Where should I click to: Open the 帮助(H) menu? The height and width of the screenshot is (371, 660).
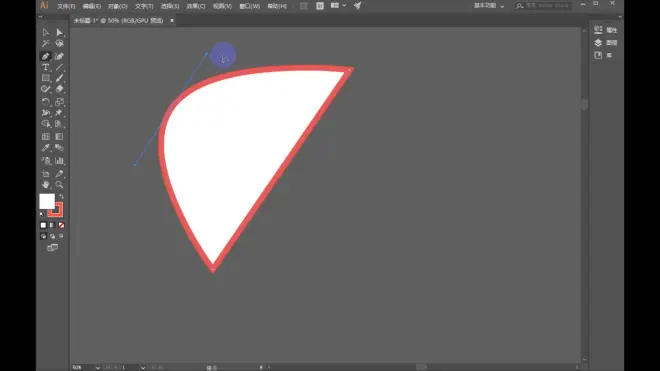point(277,6)
